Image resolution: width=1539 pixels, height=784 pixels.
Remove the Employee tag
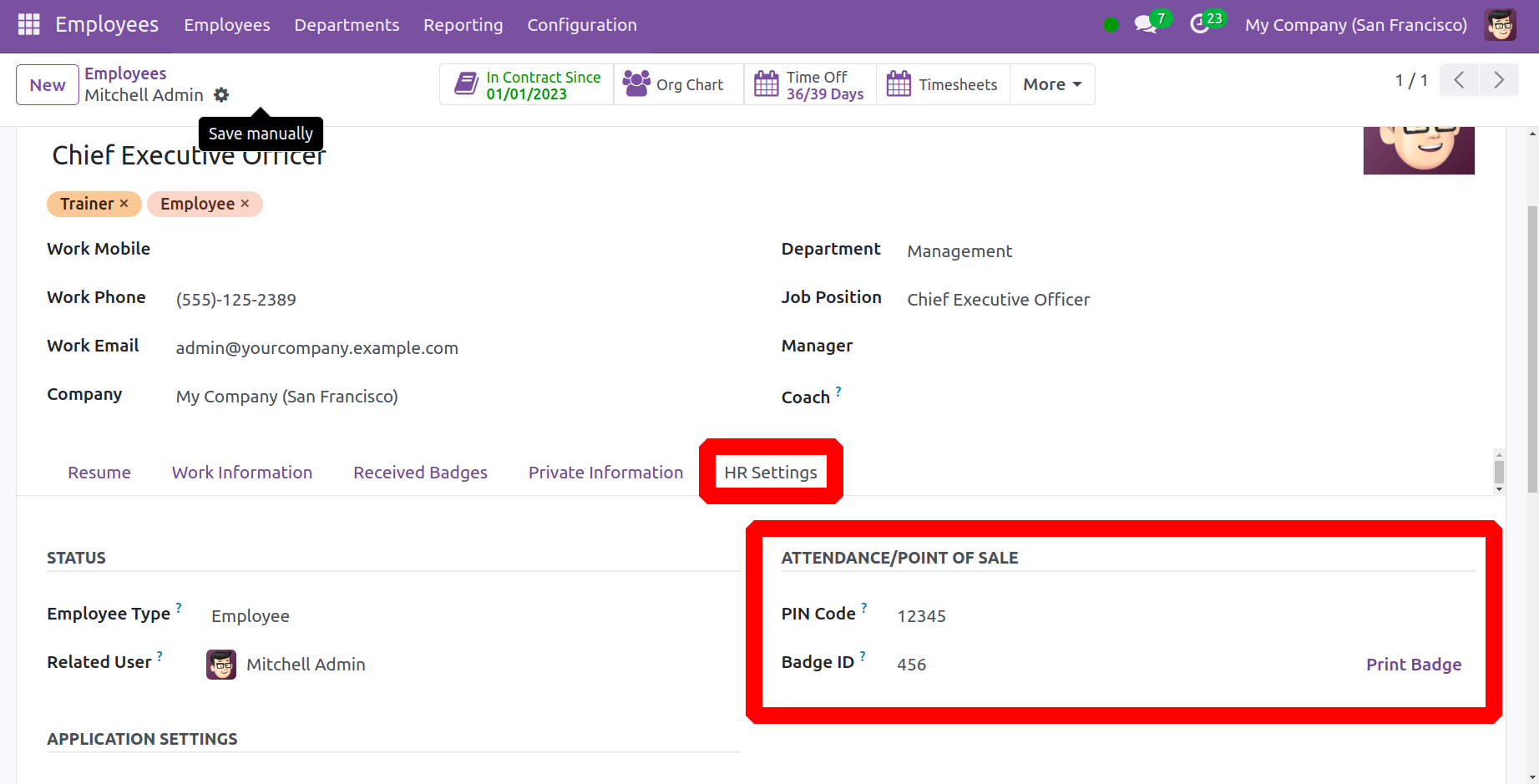pyautogui.click(x=245, y=204)
